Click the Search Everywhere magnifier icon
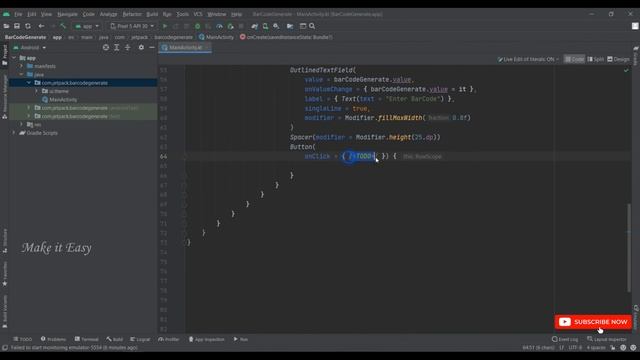This screenshot has height=360, width=640. pyautogui.click(x=312, y=26)
